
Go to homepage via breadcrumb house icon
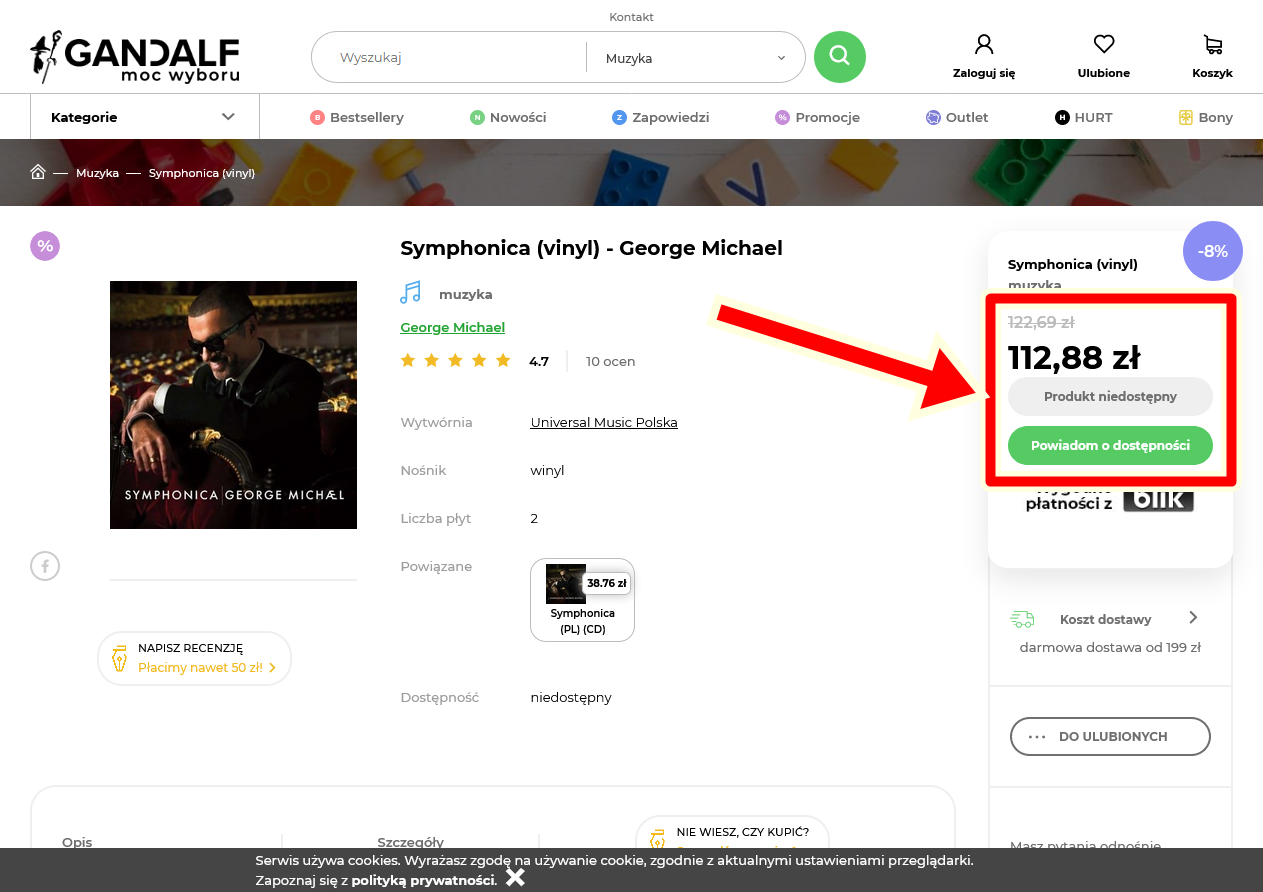coord(38,172)
